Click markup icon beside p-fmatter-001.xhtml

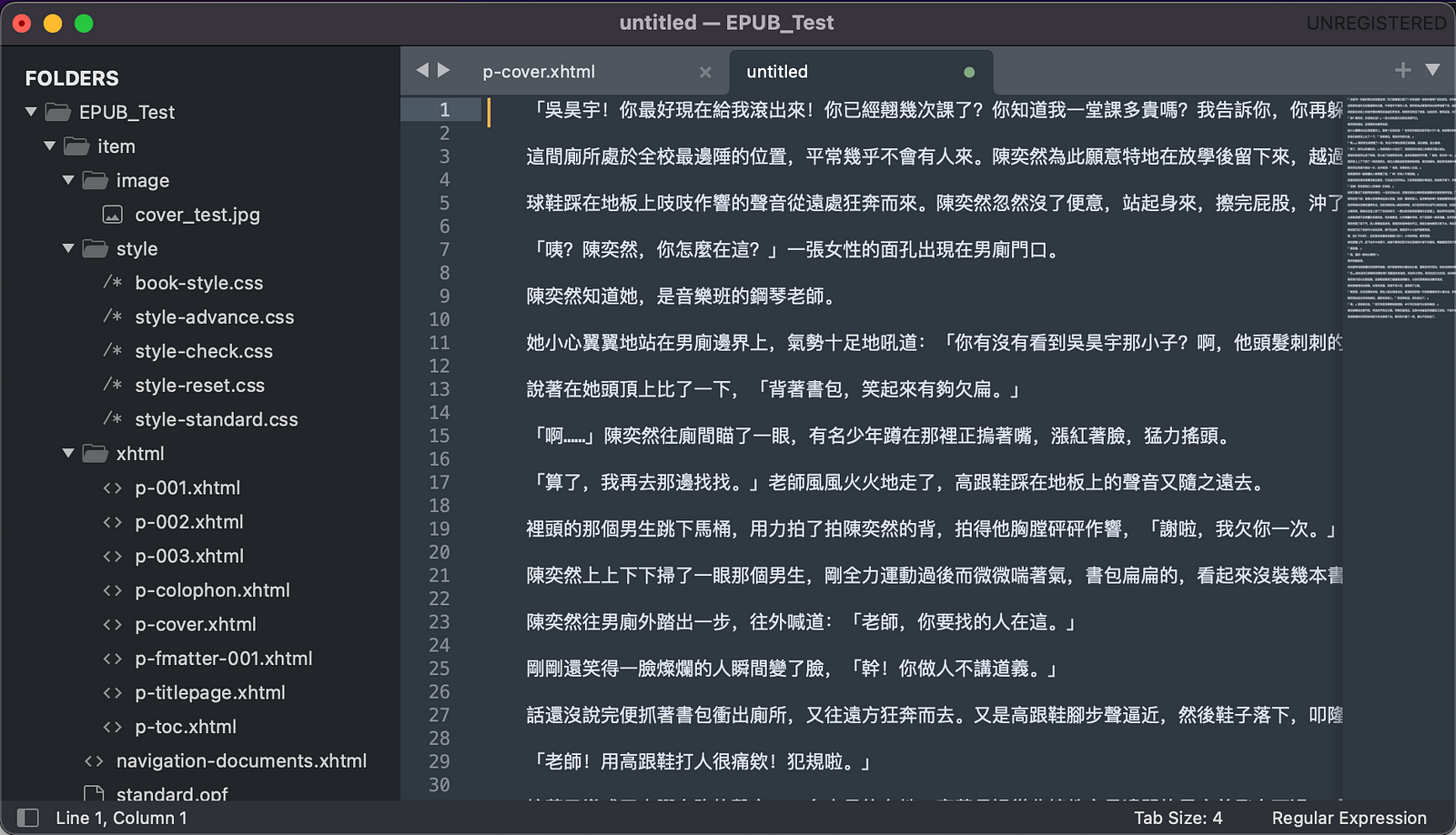(x=113, y=658)
